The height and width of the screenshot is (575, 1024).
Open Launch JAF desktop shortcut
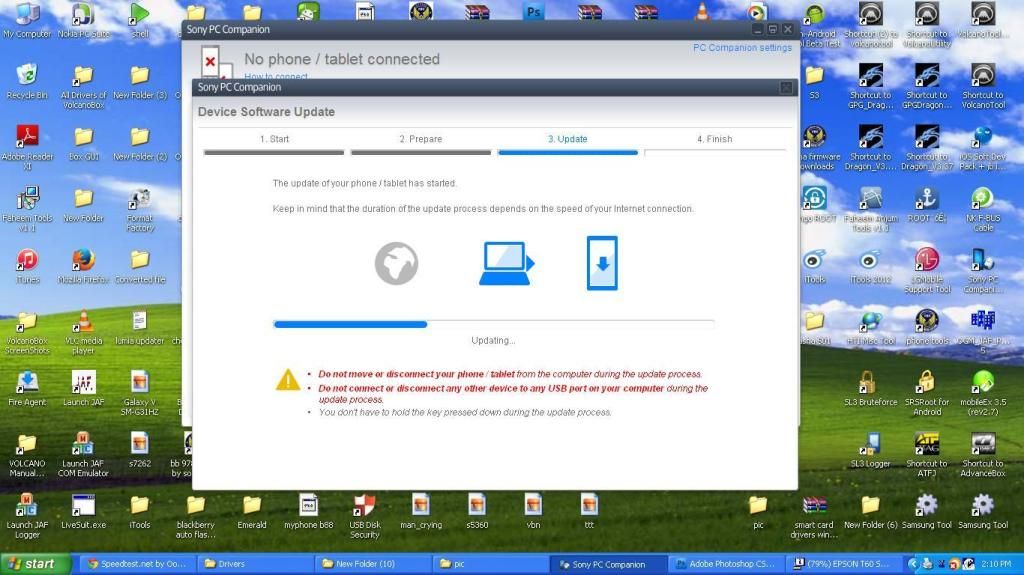[x=83, y=389]
